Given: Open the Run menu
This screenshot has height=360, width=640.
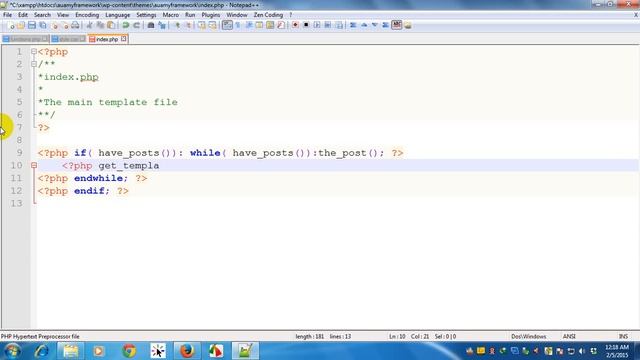Looking at the screenshot, I should [x=190, y=15].
